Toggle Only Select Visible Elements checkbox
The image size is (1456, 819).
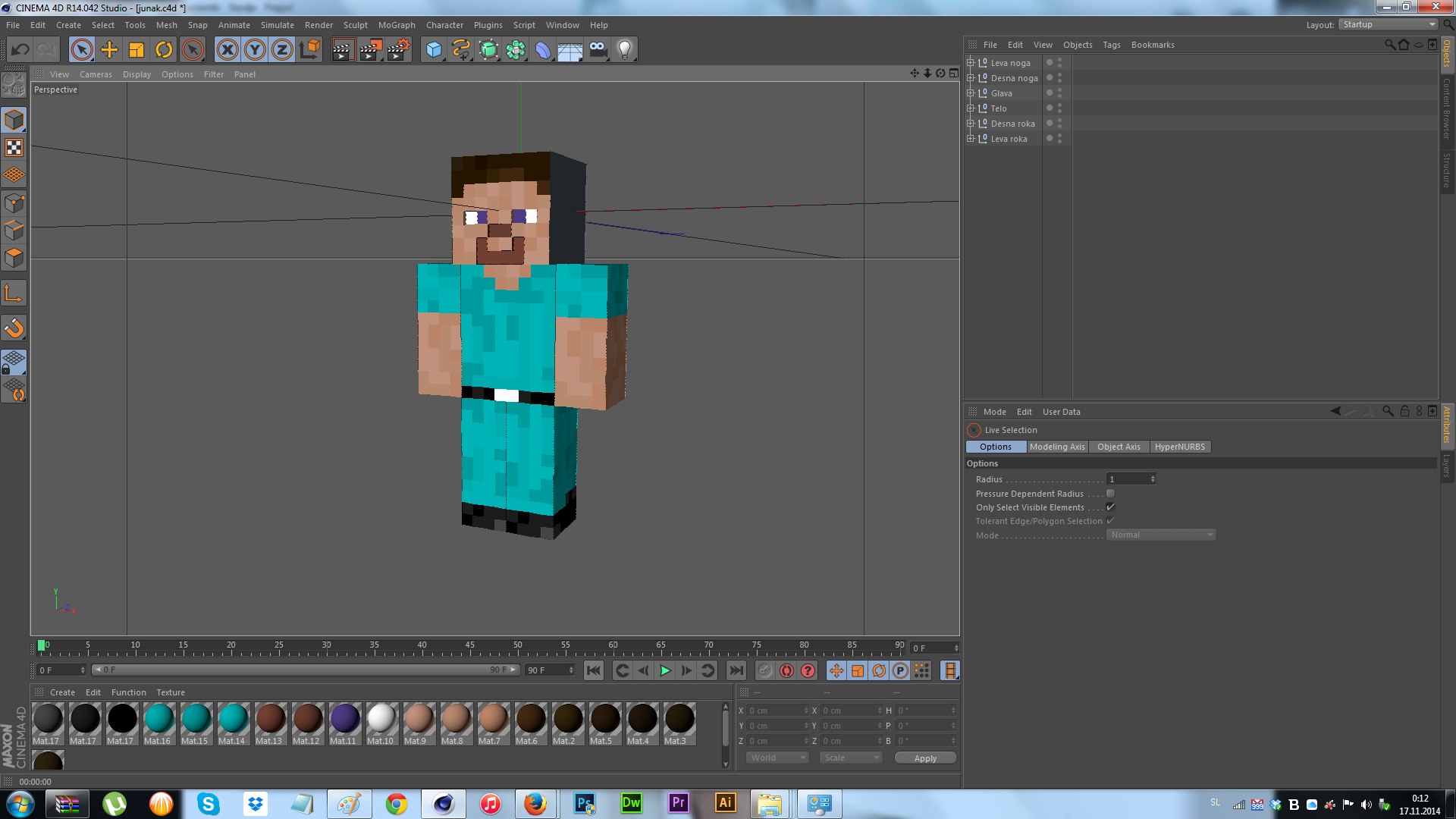pos(1110,507)
